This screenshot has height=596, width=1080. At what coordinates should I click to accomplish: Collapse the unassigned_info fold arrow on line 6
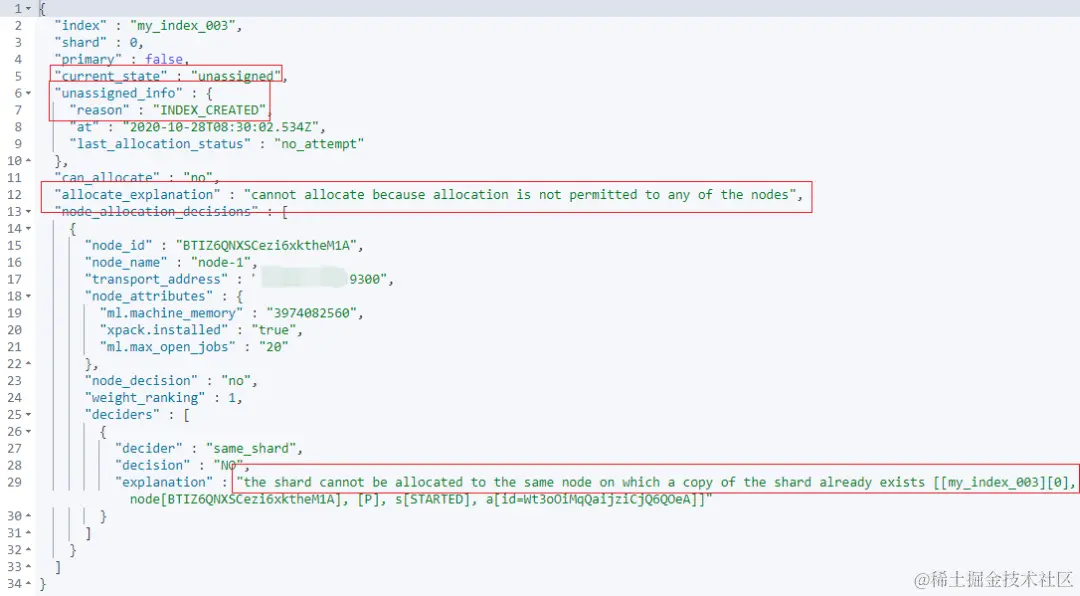[28, 93]
